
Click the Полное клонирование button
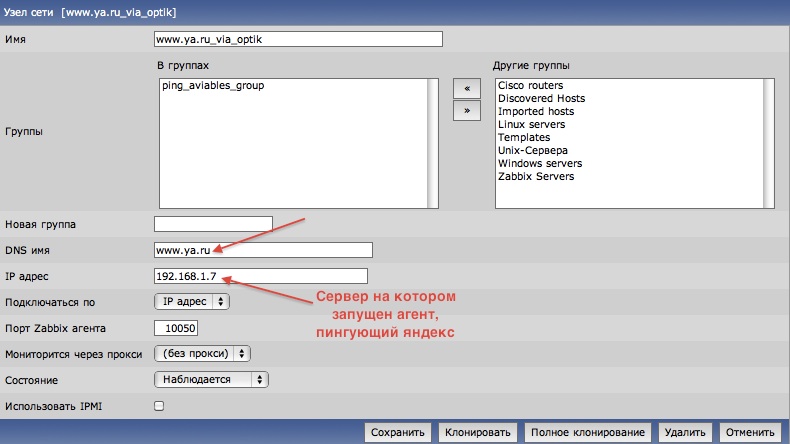[x=586, y=433]
